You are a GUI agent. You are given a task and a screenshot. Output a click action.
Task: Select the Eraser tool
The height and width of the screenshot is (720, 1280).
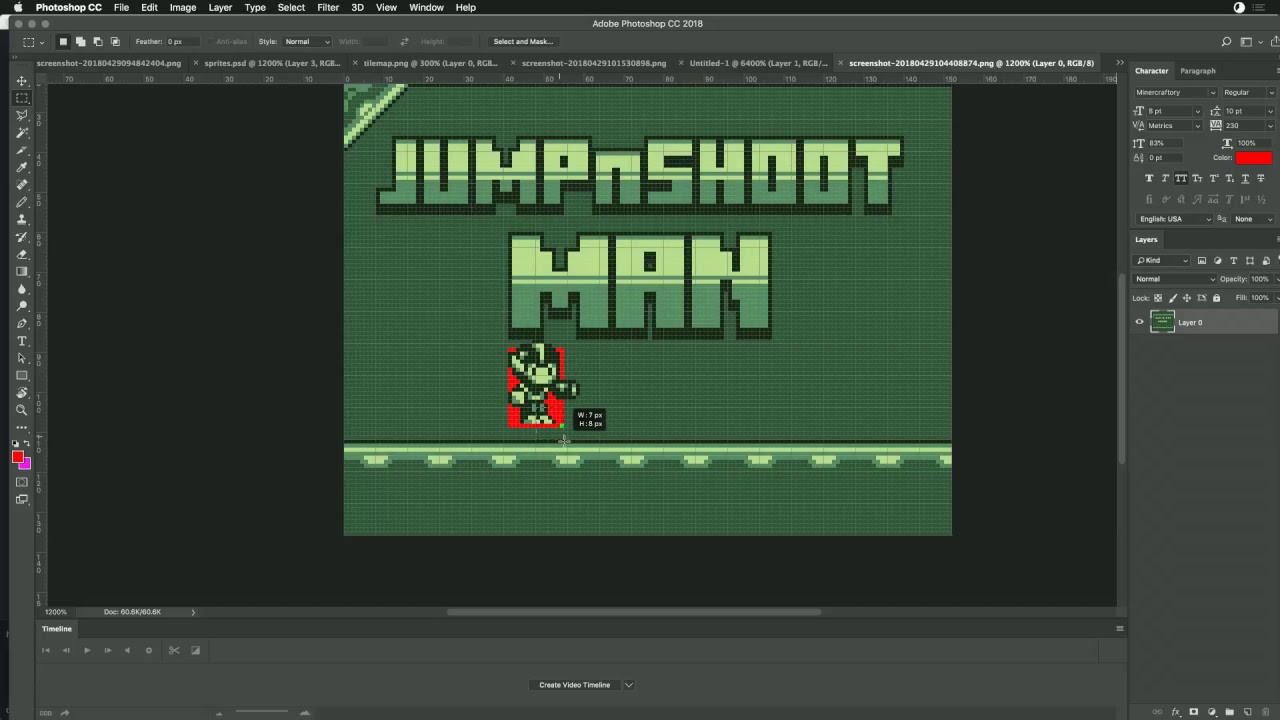click(22, 254)
